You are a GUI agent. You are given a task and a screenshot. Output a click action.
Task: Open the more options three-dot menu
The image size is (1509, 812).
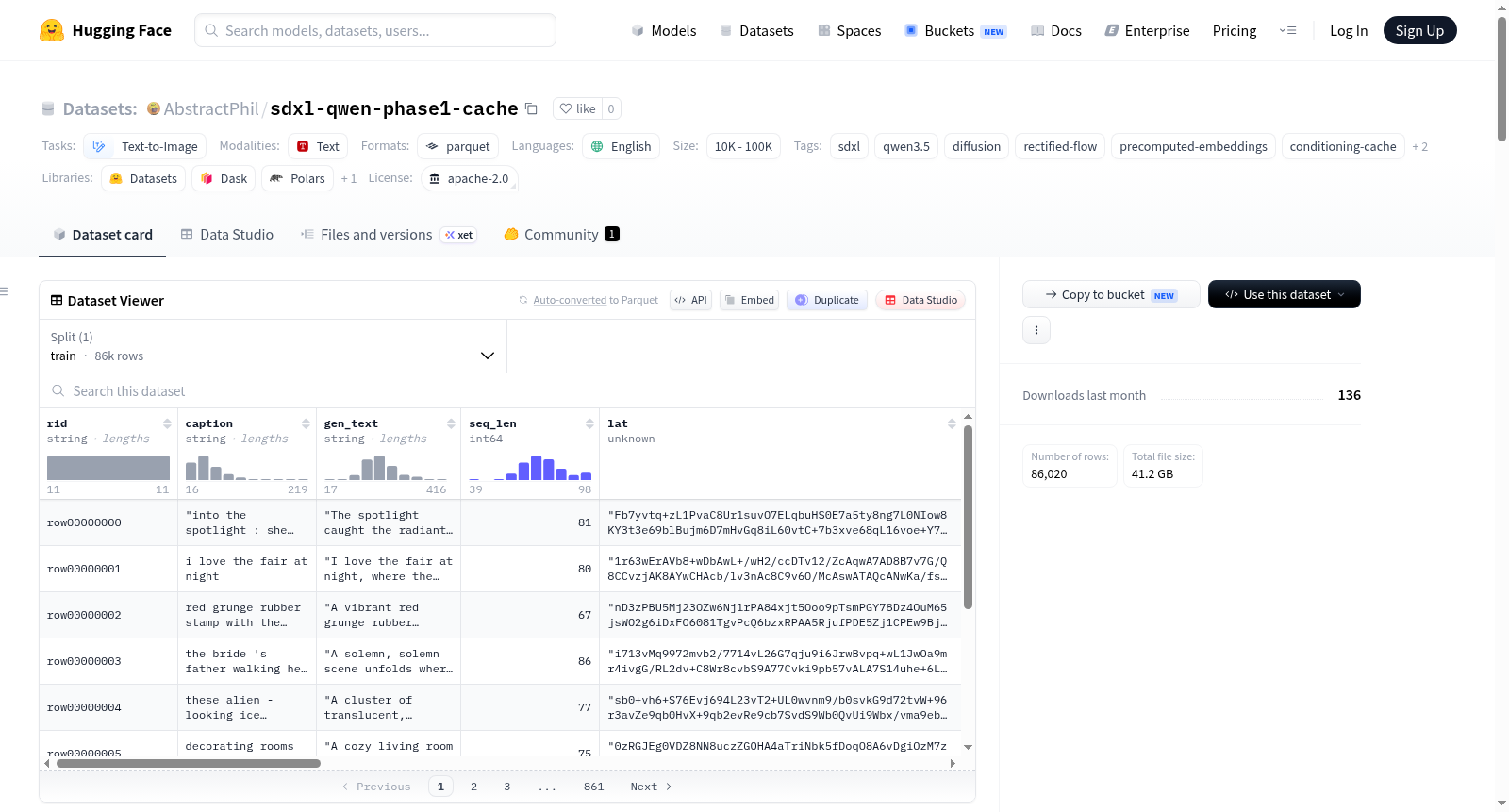1036,330
